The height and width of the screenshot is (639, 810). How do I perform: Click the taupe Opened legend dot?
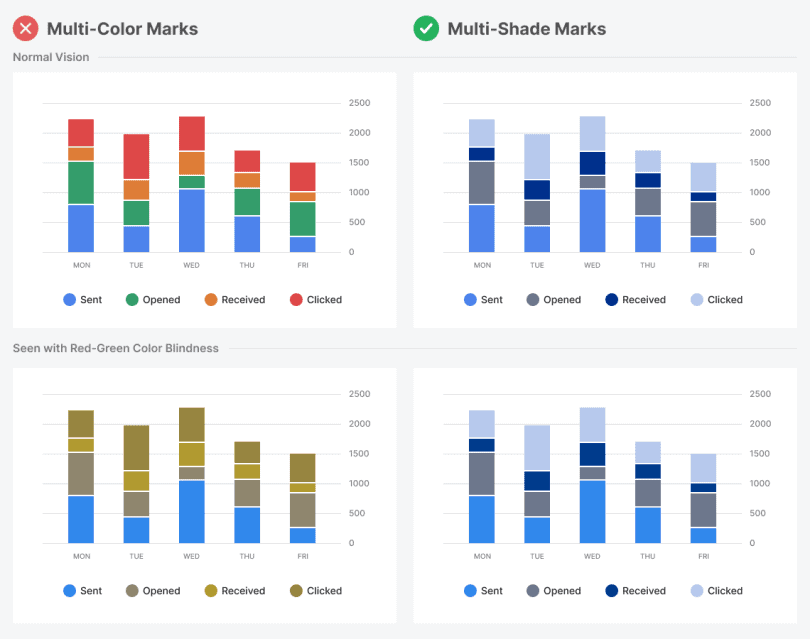tap(132, 590)
